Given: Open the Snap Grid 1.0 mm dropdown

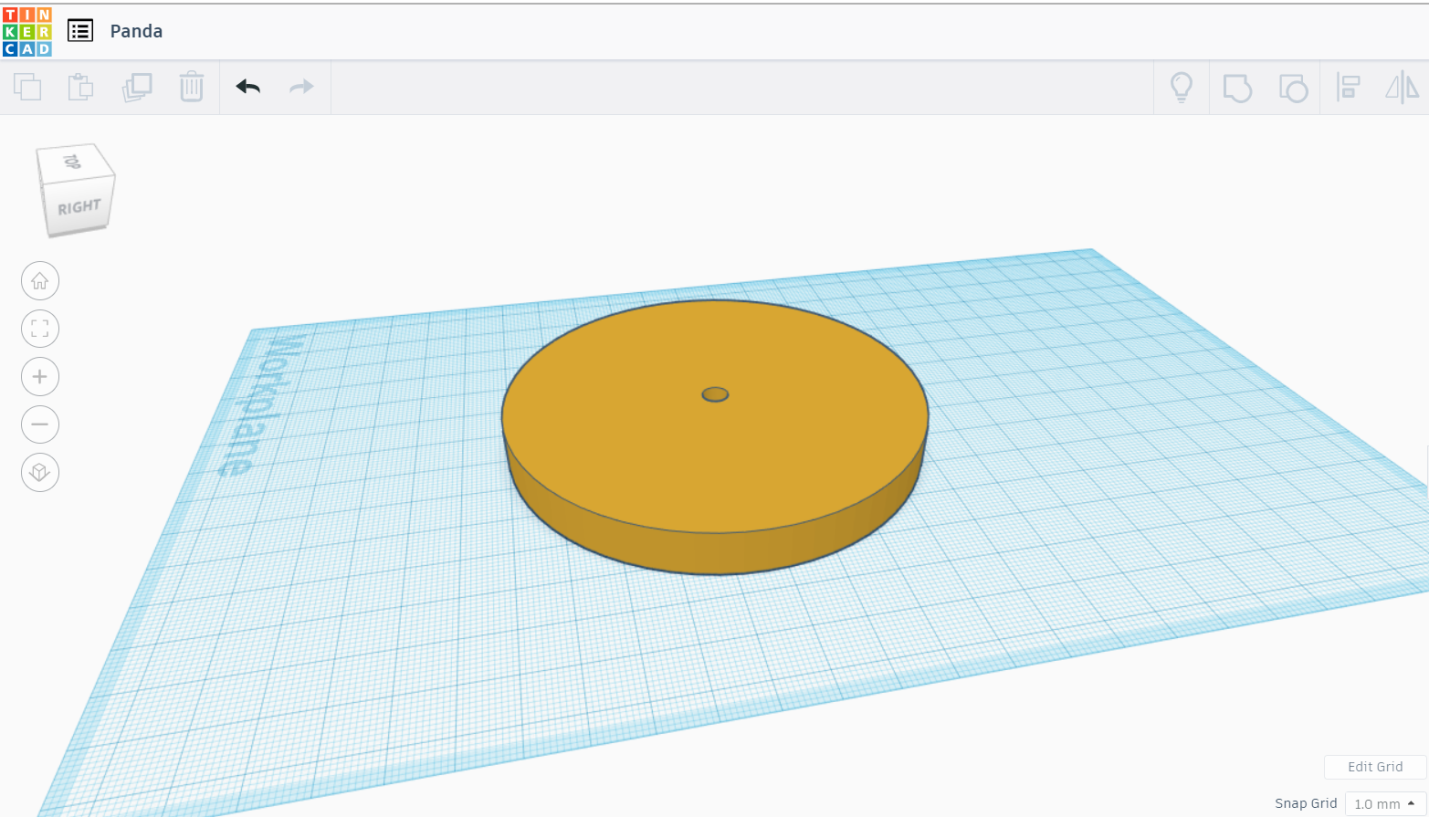Looking at the screenshot, I should [x=1386, y=804].
